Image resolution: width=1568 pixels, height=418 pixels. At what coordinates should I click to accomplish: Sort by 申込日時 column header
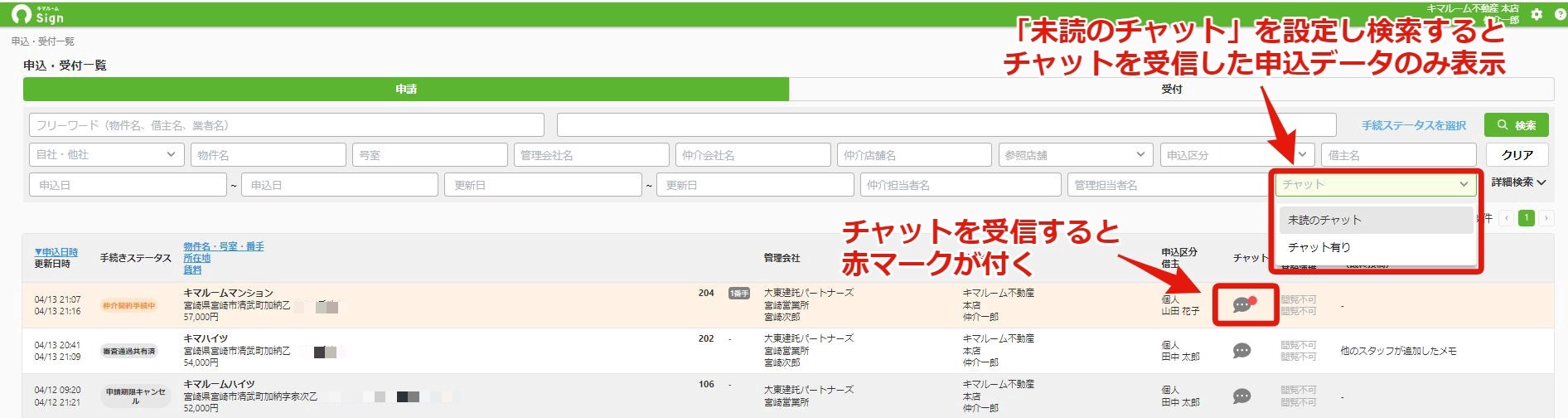(56, 252)
